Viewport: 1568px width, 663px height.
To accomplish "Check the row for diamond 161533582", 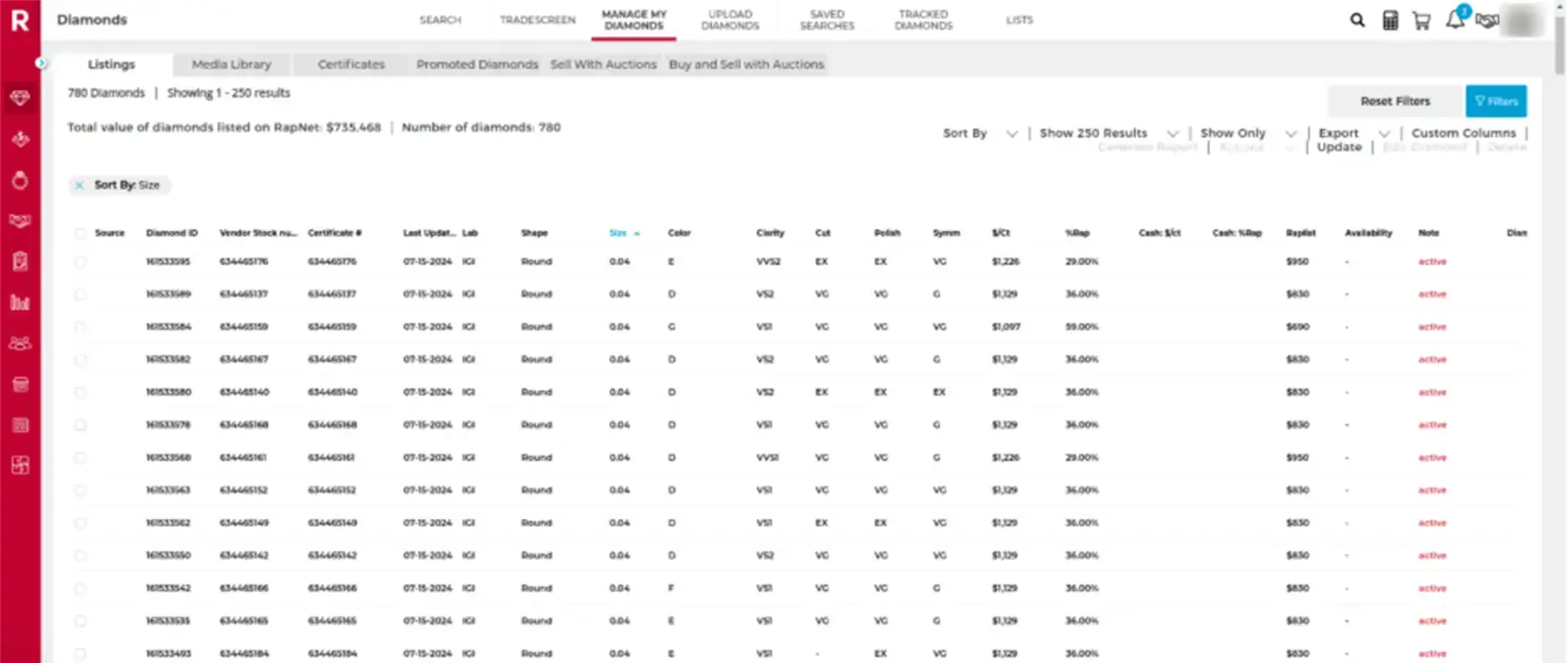I will click(80, 360).
